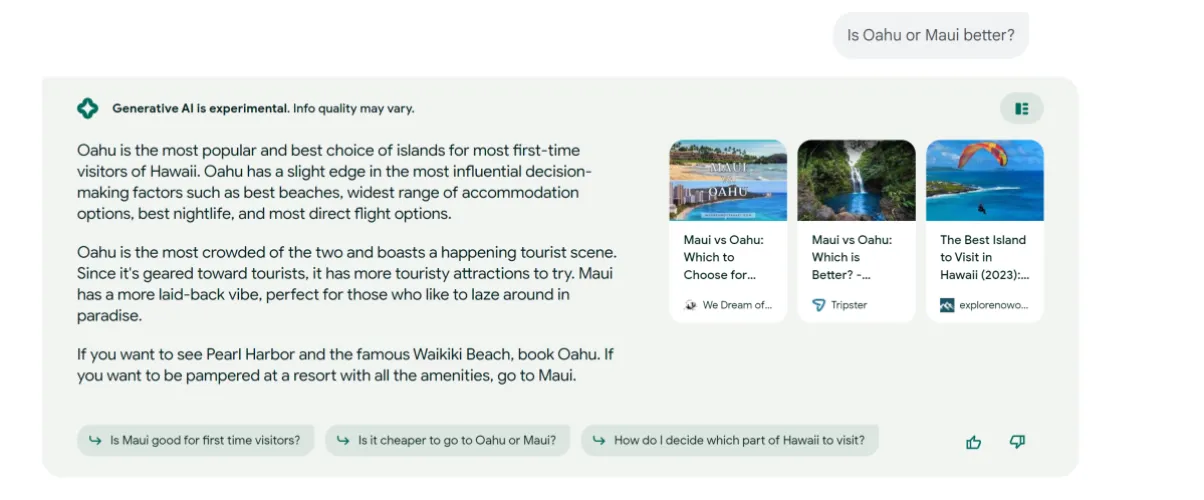Viewport: 1204px width, 500px height.
Task: Open "The Best Island to Visit in Hawaii" link
Action: coord(983,257)
